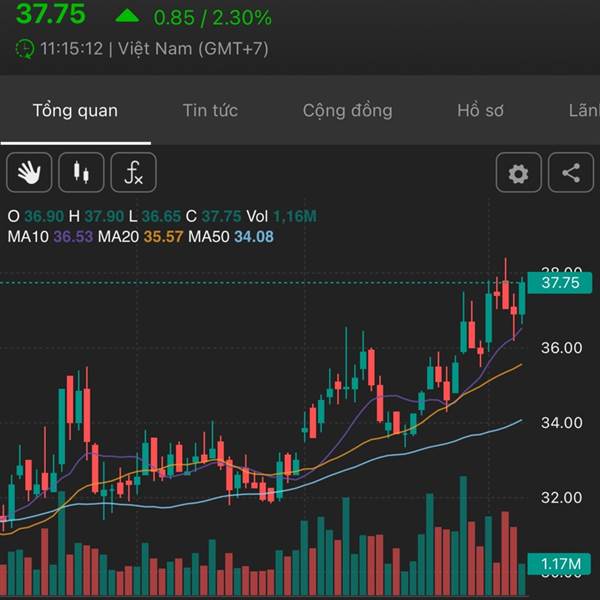
Task: Tap the MA10 36.53 indicator label
Action: point(50,236)
